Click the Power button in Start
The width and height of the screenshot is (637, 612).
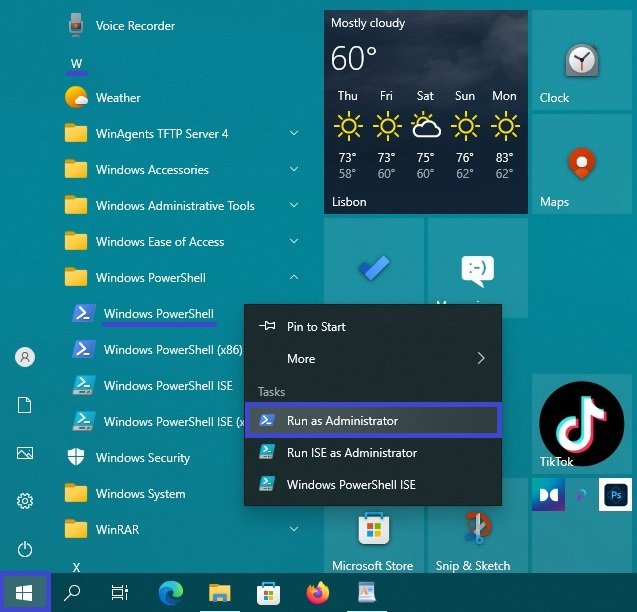[25, 549]
